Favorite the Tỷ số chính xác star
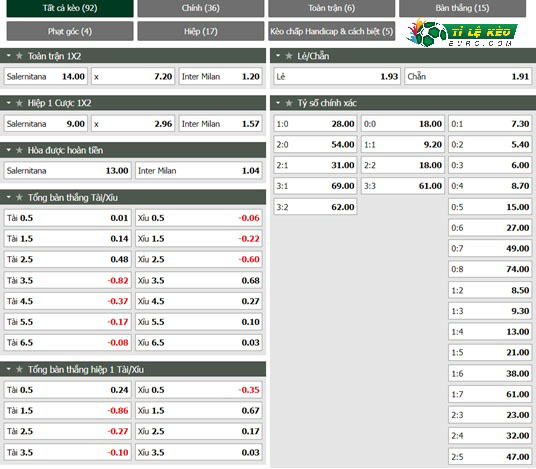Image resolution: width=536 pixels, height=469 pixels. (x=289, y=103)
